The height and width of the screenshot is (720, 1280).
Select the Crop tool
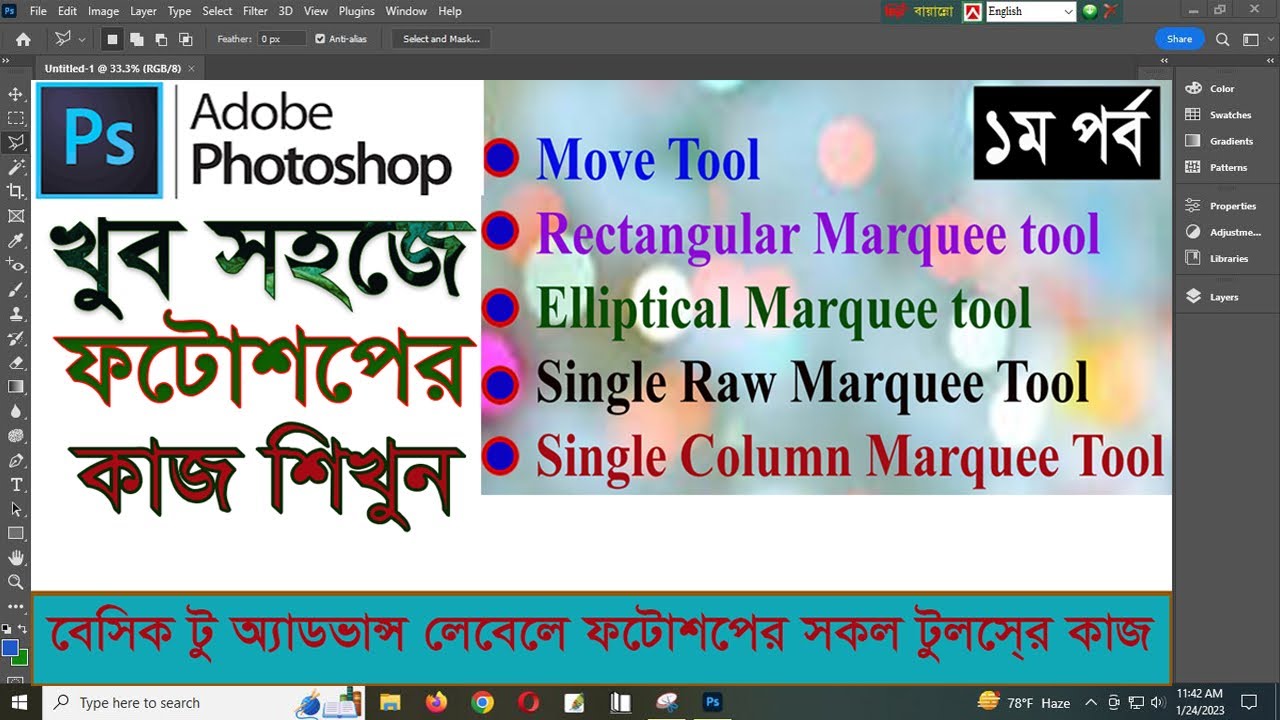click(x=16, y=191)
